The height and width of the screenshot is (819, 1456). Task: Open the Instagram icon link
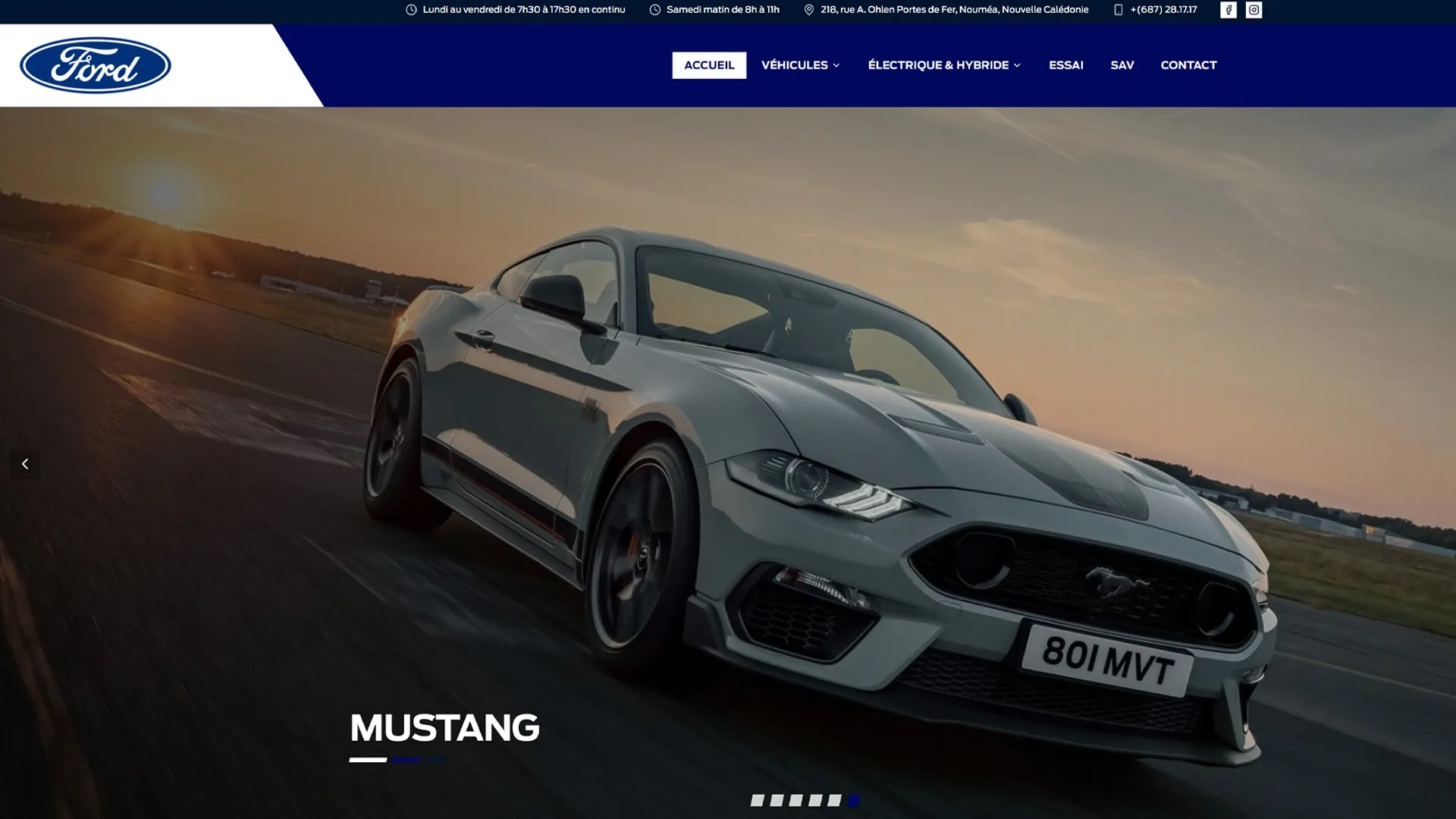click(1254, 10)
